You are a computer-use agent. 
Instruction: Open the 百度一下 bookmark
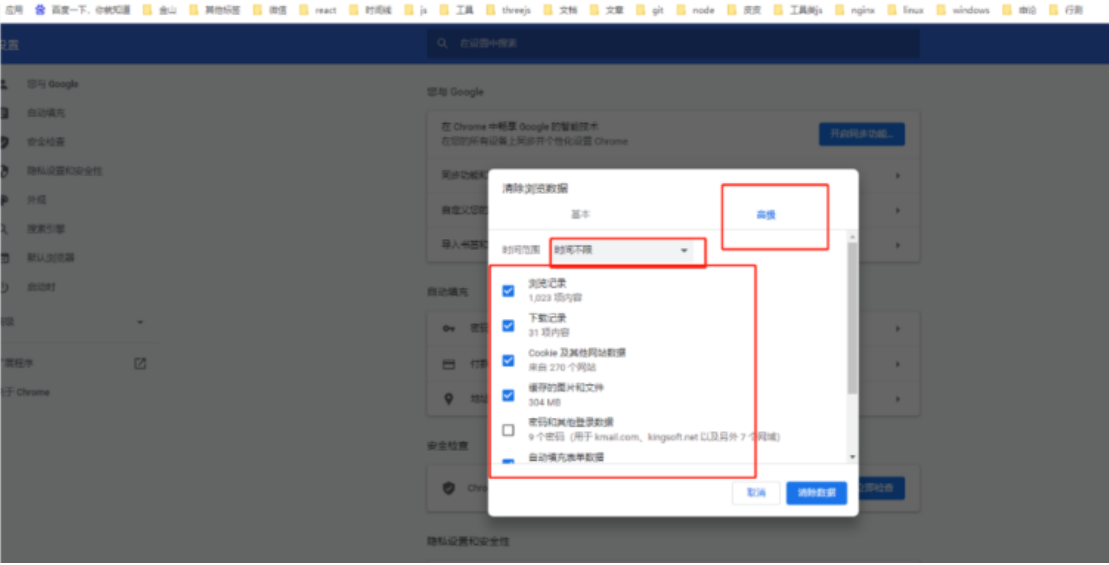click(x=82, y=10)
